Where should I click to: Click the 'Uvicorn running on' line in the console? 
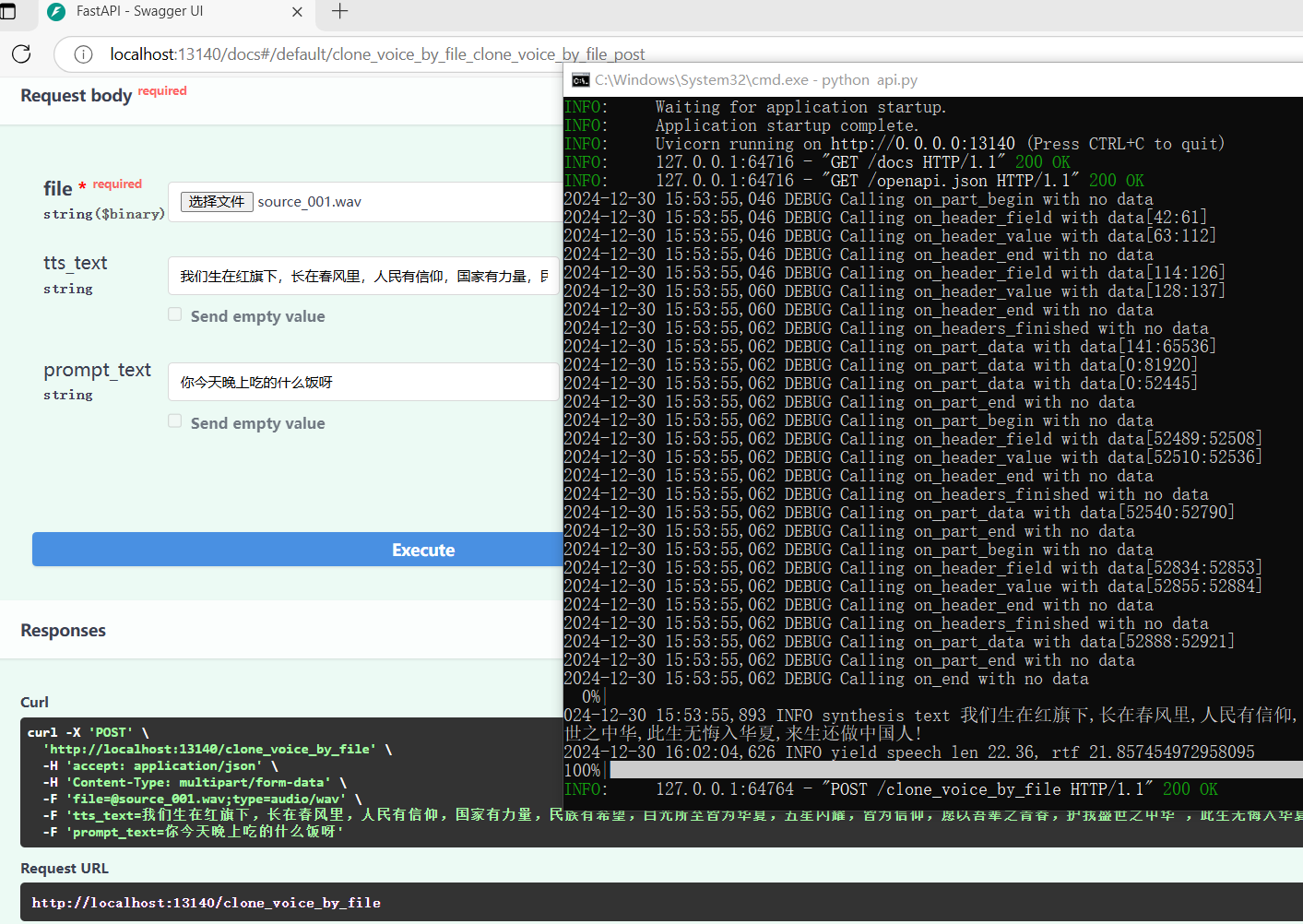coord(894,144)
